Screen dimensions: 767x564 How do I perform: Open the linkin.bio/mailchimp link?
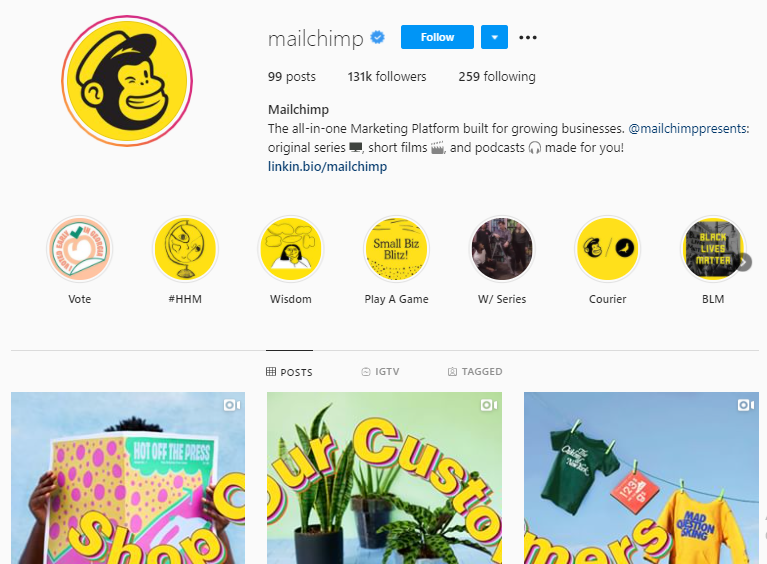click(327, 166)
